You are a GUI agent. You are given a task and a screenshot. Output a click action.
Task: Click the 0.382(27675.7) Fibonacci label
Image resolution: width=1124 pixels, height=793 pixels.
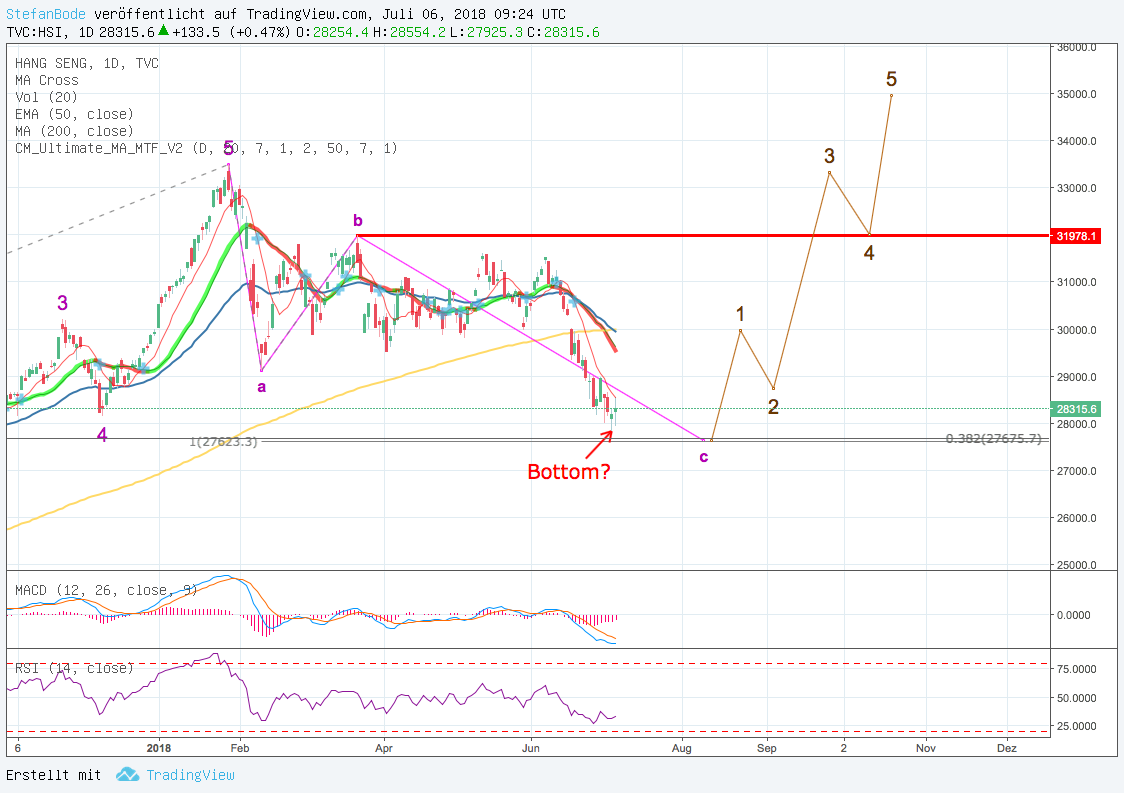(x=994, y=439)
